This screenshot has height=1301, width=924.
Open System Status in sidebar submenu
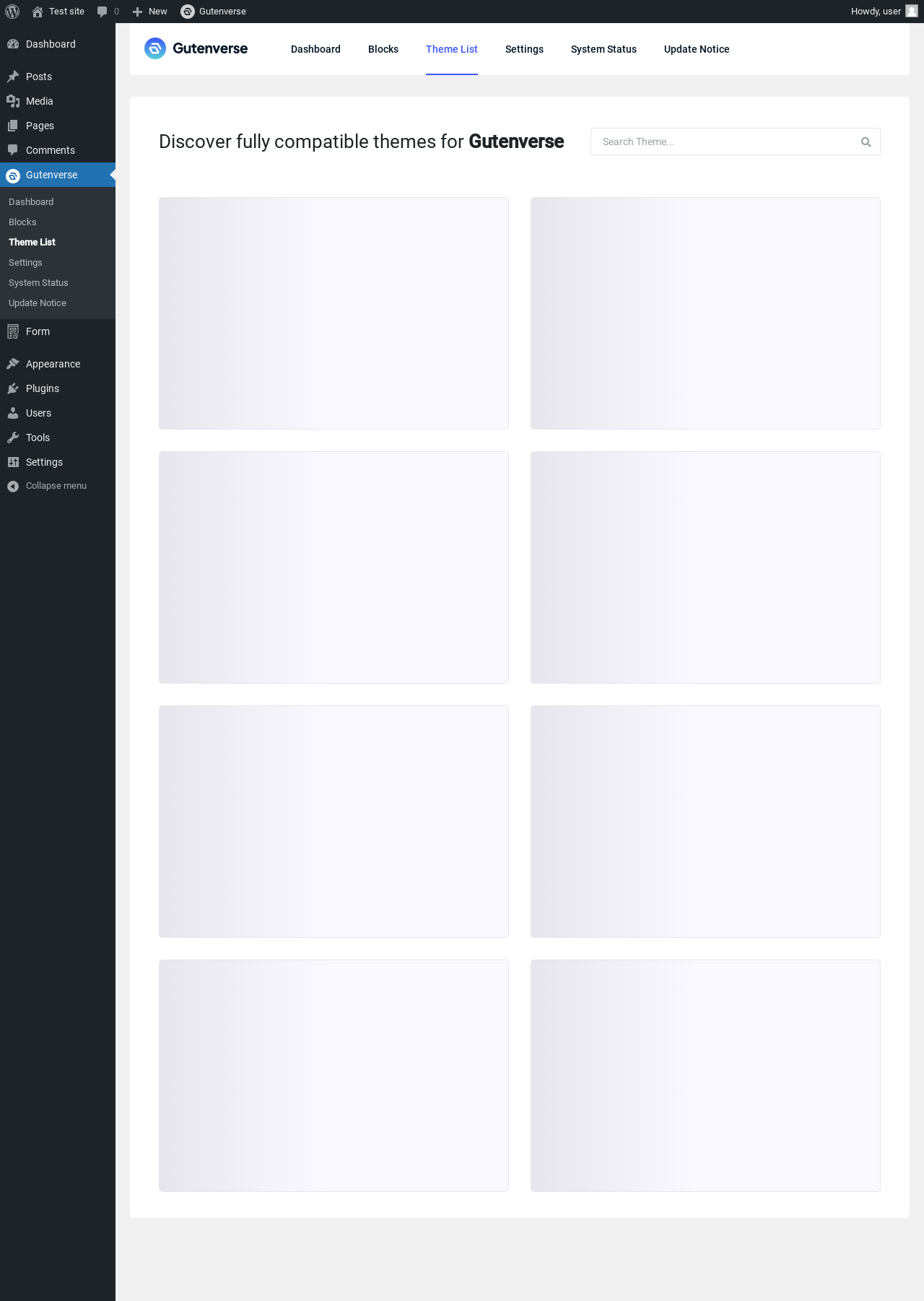[38, 283]
